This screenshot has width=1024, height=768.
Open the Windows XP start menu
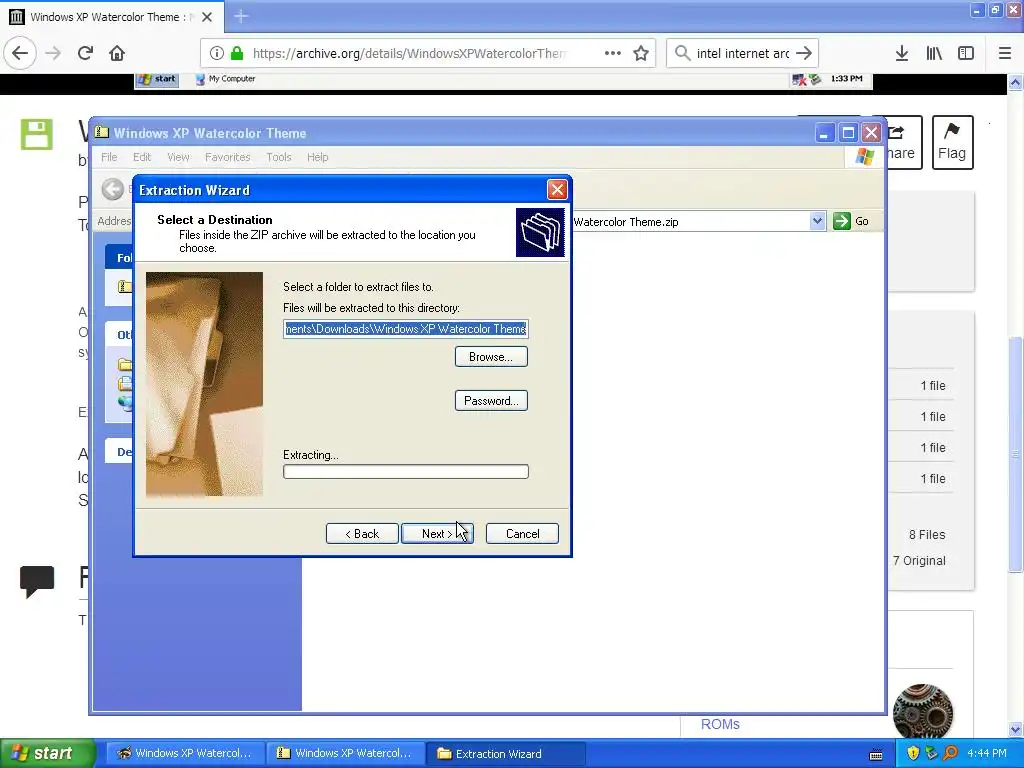[x=47, y=753]
